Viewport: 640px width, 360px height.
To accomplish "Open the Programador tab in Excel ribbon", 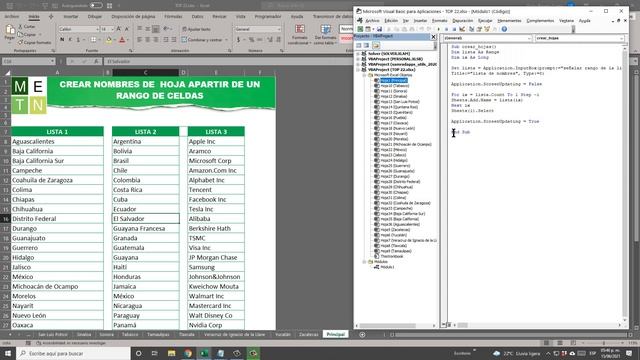I will [268, 16].
